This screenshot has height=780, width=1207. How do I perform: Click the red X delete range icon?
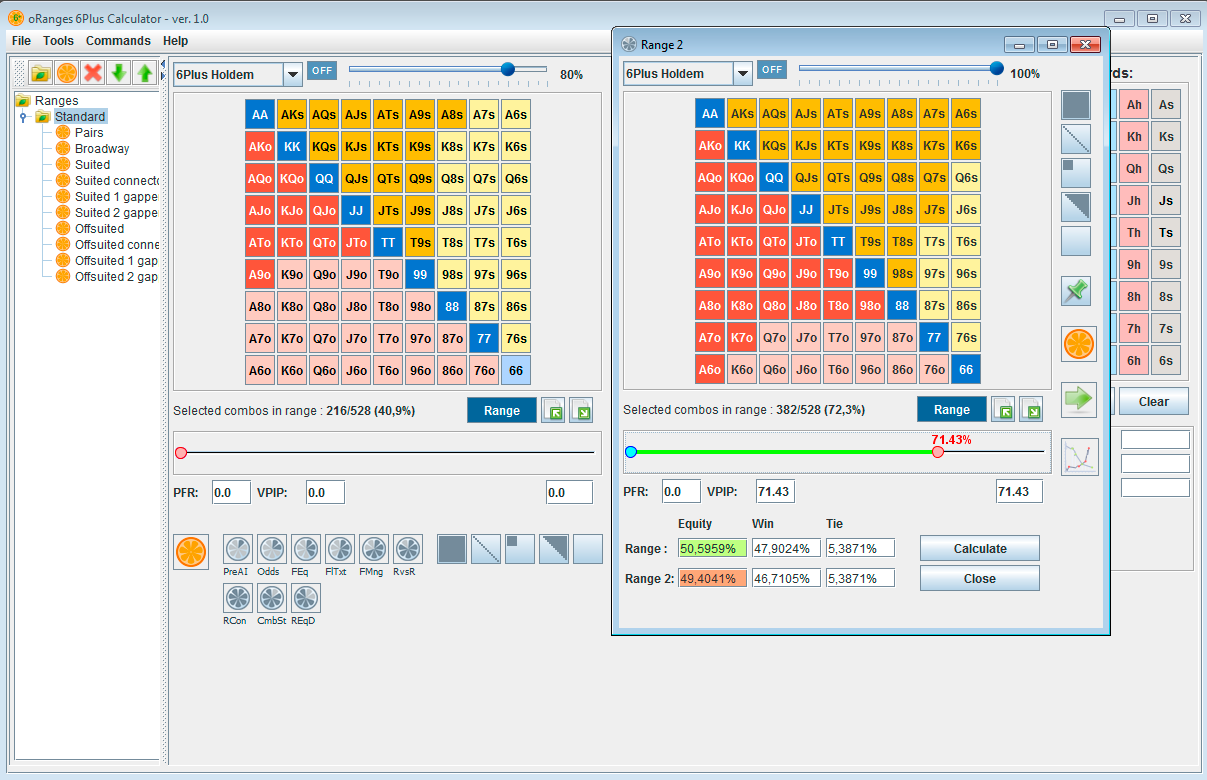click(93, 73)
